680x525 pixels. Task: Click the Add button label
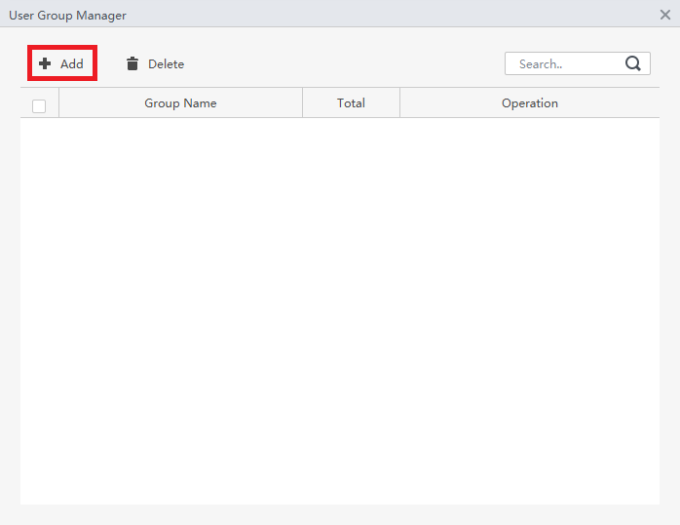(x=72, y=64)
